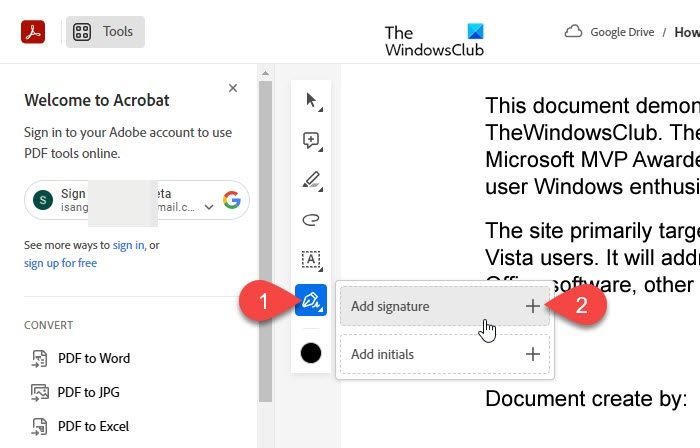Open the Adobe Acrobat home logo
This screenshot has height=448, width=700.
point(33,32)
